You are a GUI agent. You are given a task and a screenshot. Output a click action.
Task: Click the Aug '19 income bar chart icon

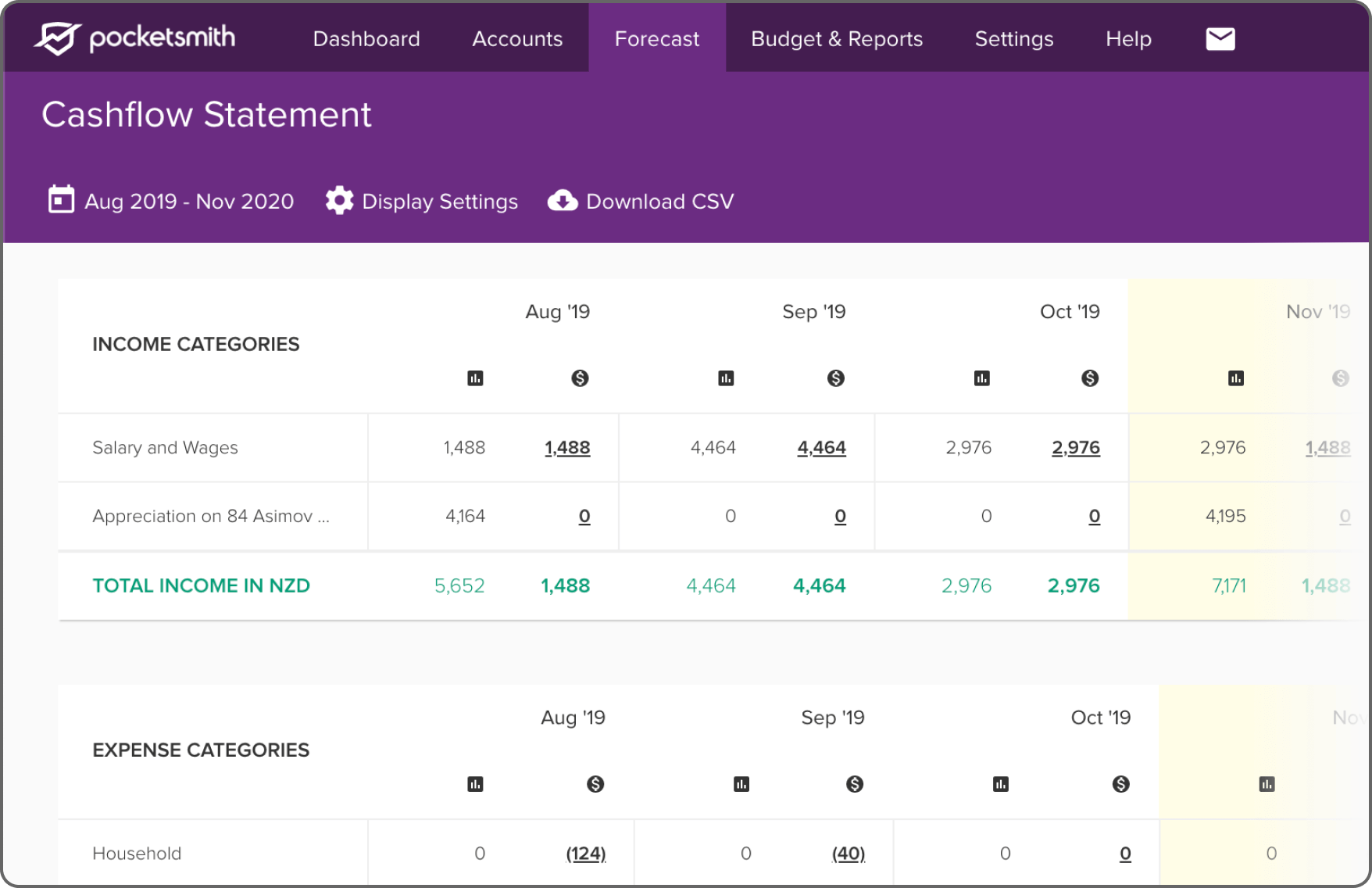(x=475, y=378)
